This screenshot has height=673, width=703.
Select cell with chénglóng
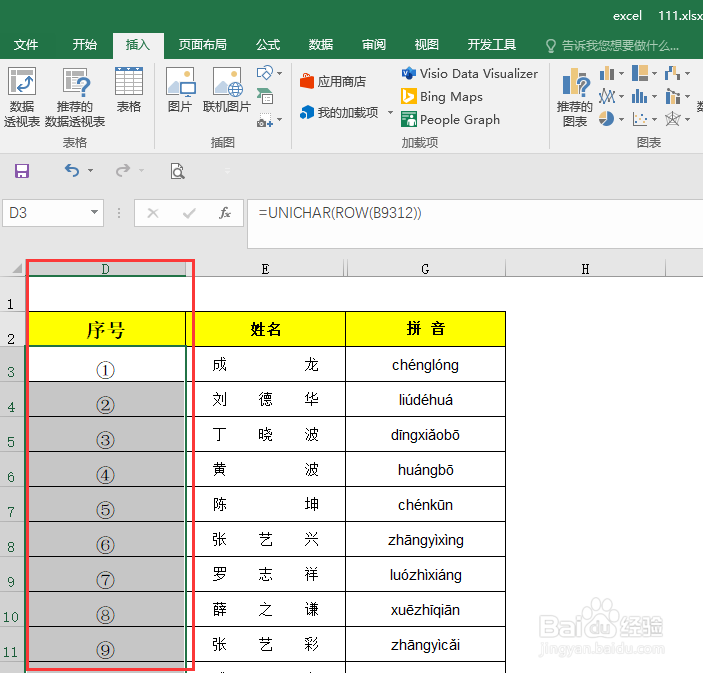[x=425, y=364]
